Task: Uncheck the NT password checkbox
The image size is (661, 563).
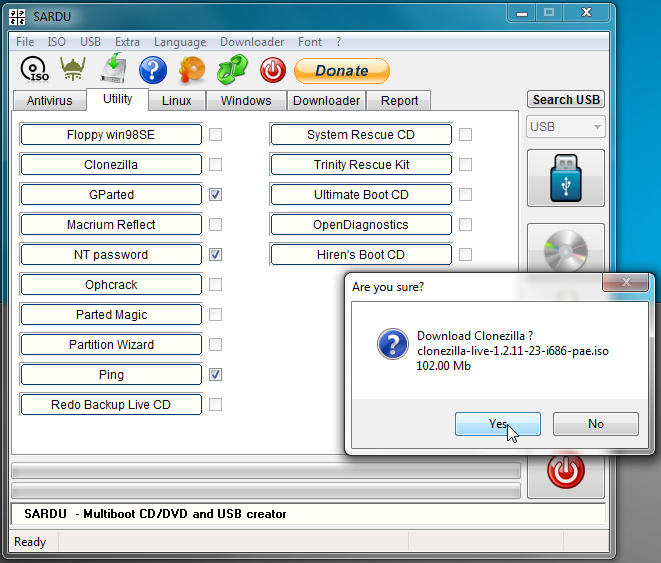Action: click(215, 255)
